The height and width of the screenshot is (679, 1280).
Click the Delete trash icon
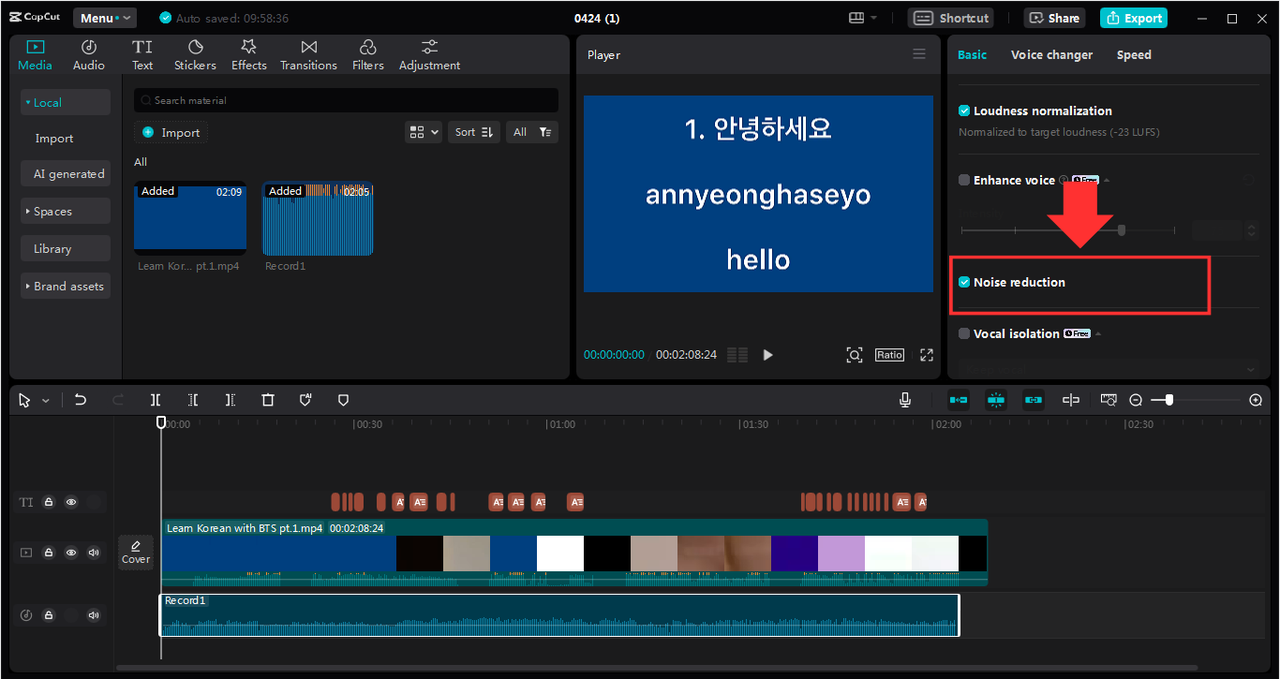267,400
